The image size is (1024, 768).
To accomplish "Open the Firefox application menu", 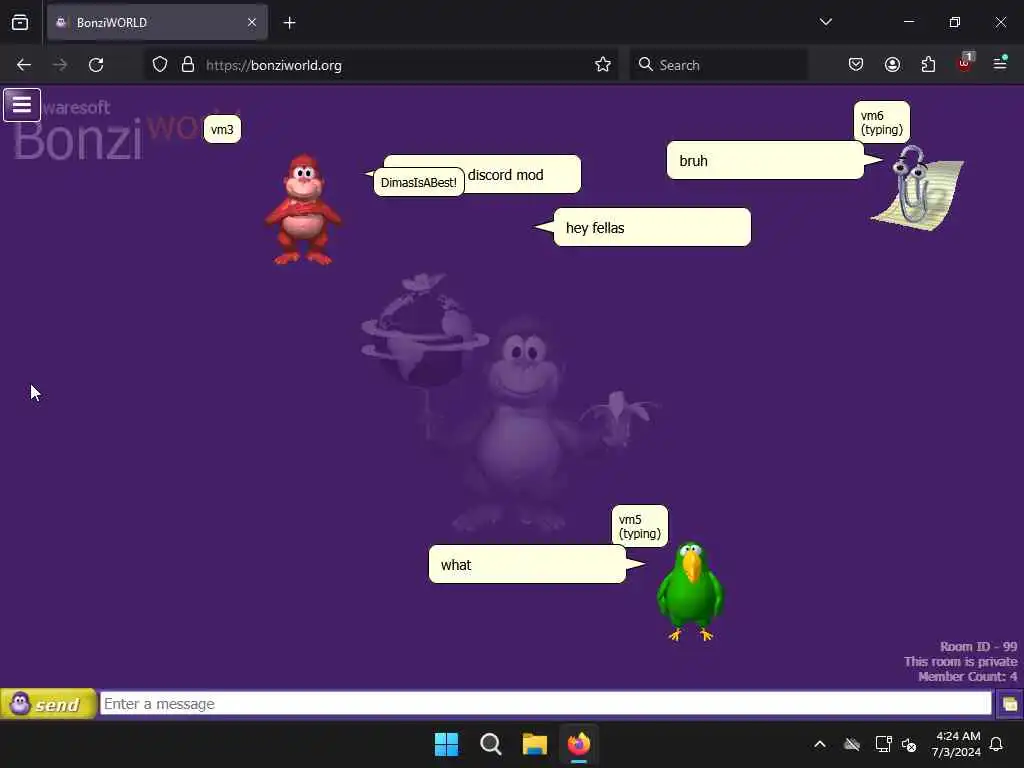I will [x=1000, y=63].
